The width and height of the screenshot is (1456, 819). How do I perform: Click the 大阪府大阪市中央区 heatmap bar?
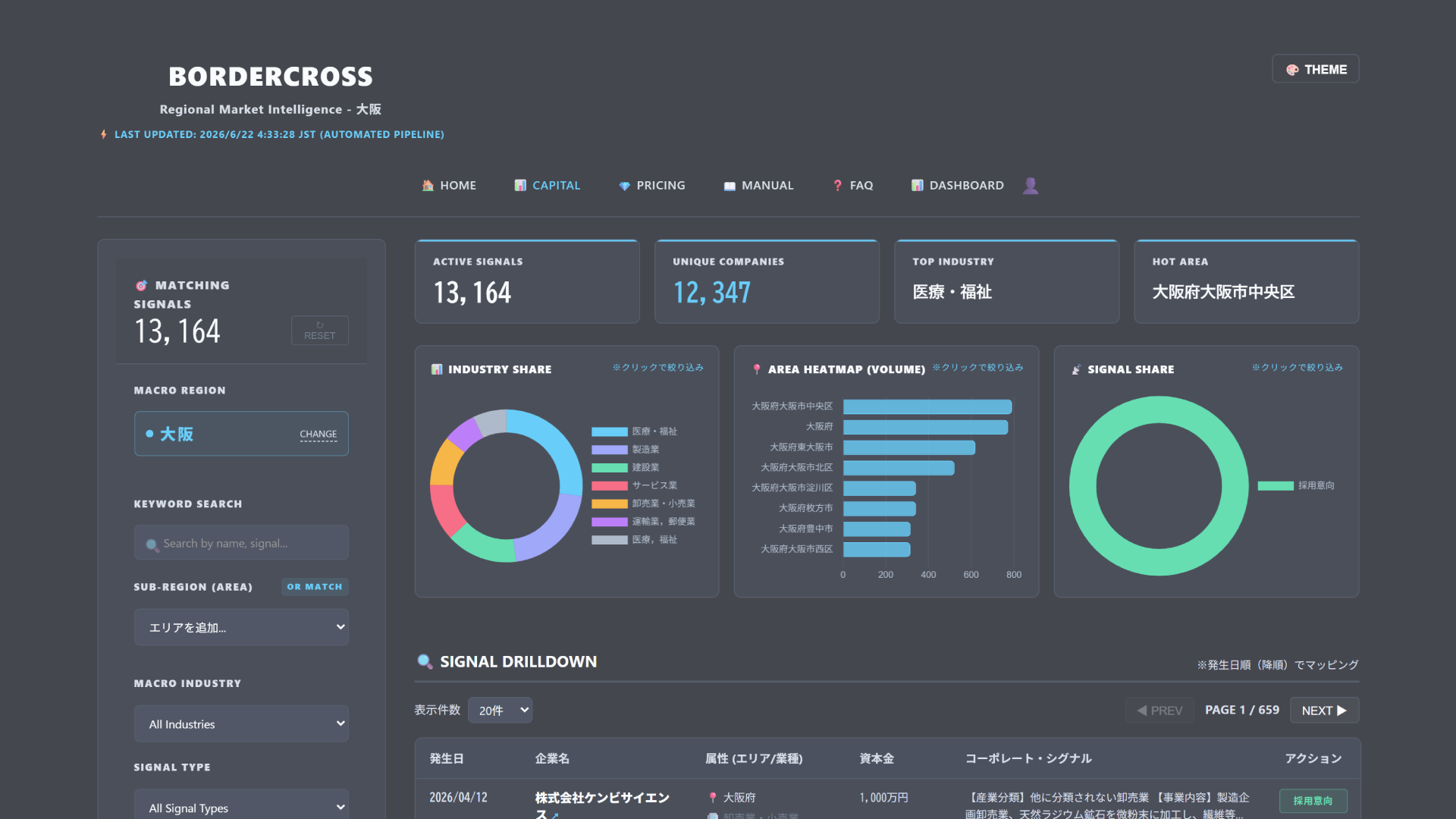[927, 406]
